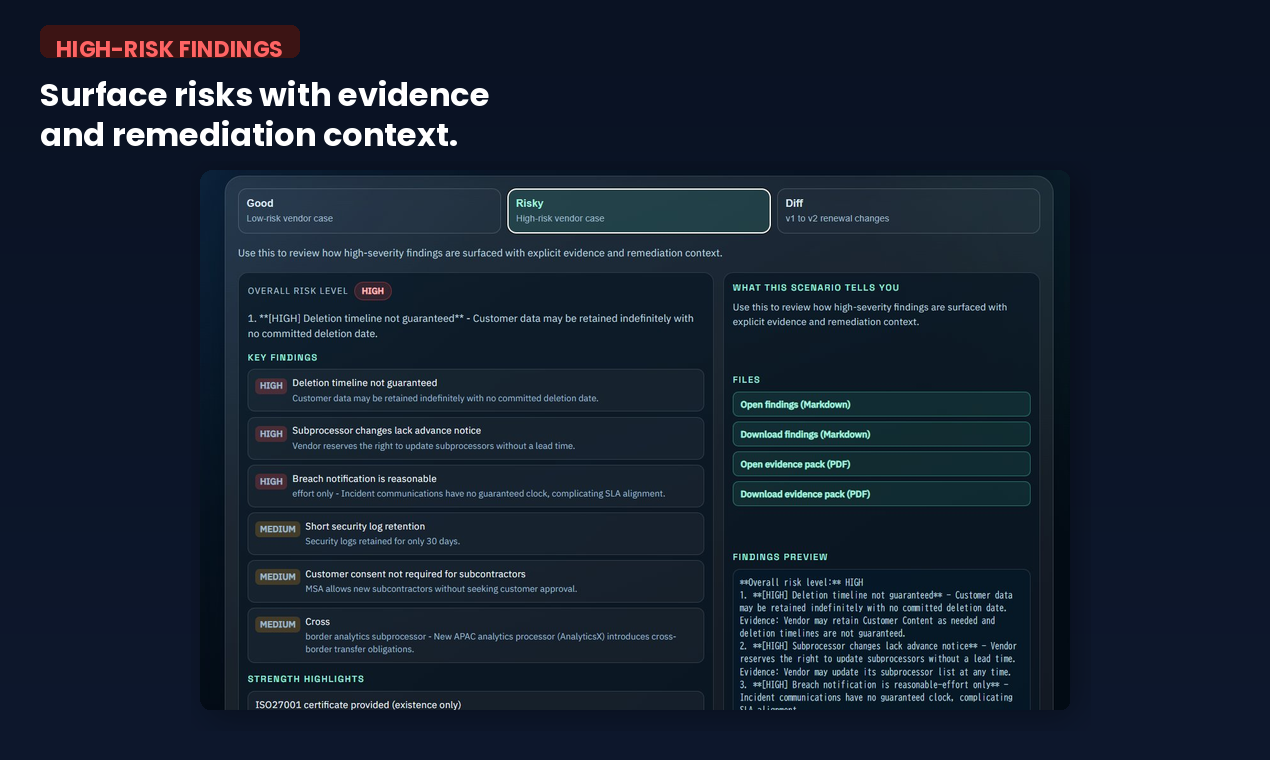Open findings in Markdown format
The height and width of the screenshot is (760, 1270).
click(881, 404)
